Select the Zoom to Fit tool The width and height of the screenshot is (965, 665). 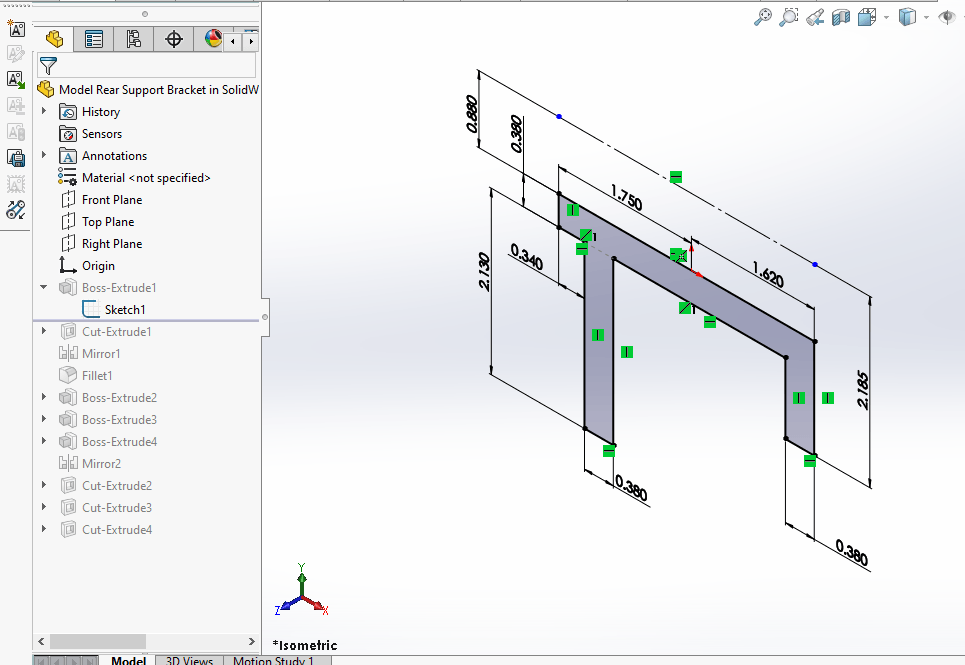click(762, 17)
